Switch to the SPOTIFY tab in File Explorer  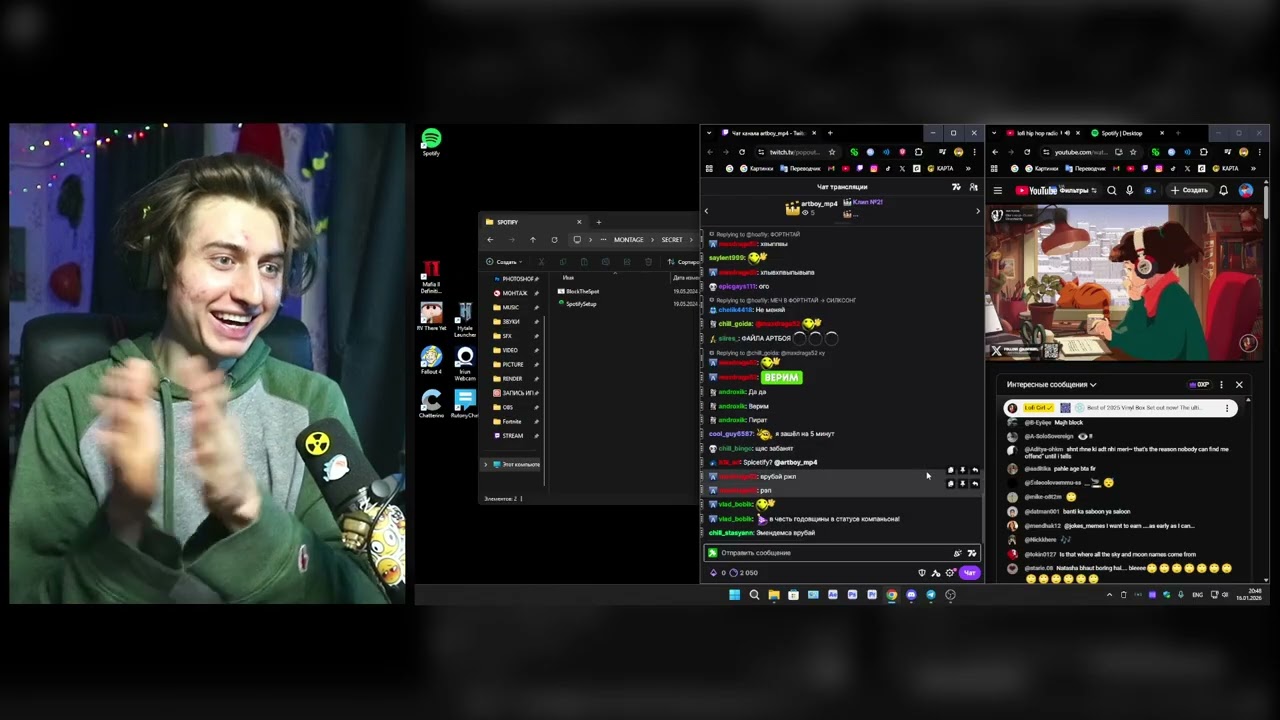coord(532,222)
